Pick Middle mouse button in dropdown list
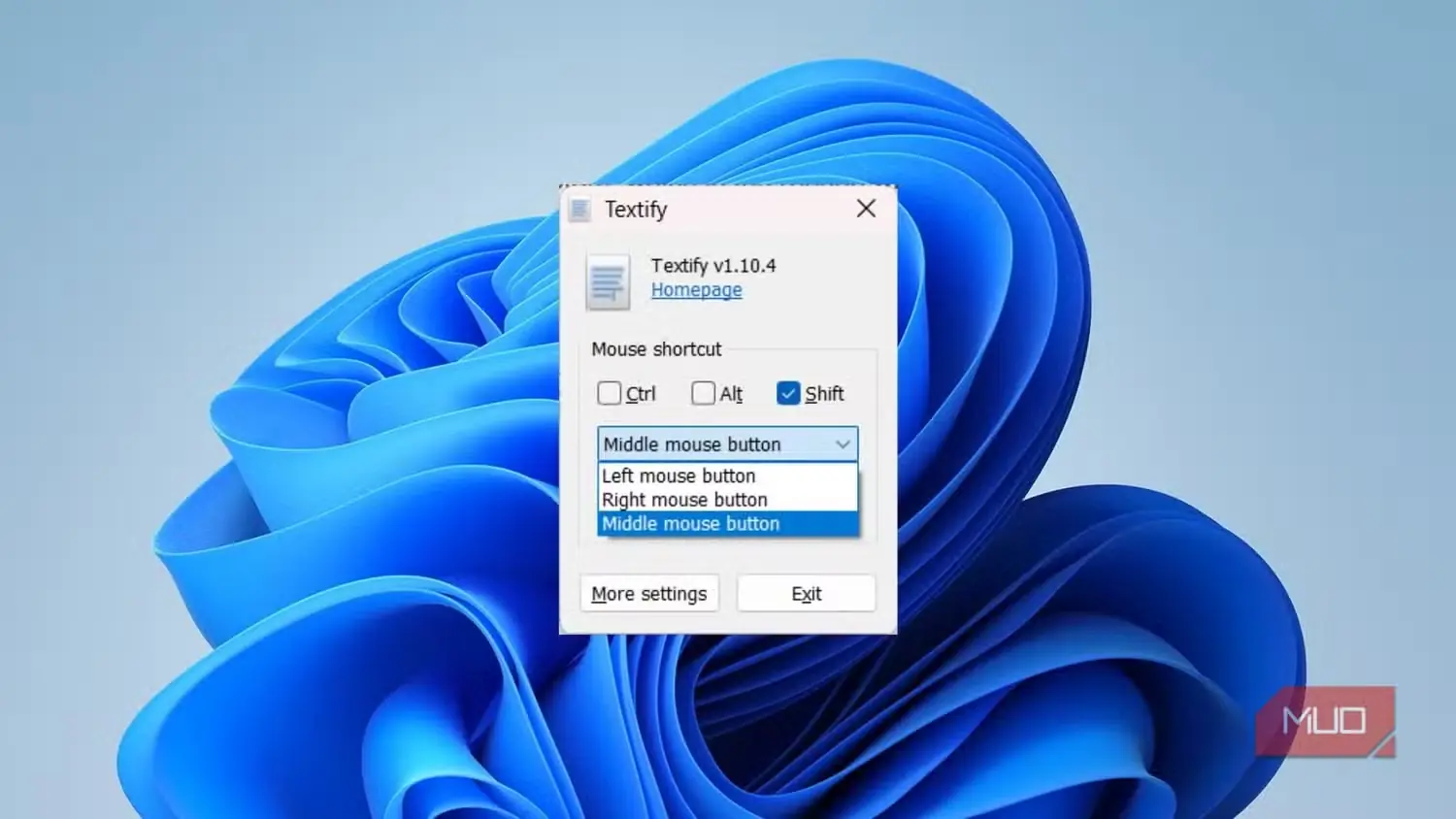 728,524
